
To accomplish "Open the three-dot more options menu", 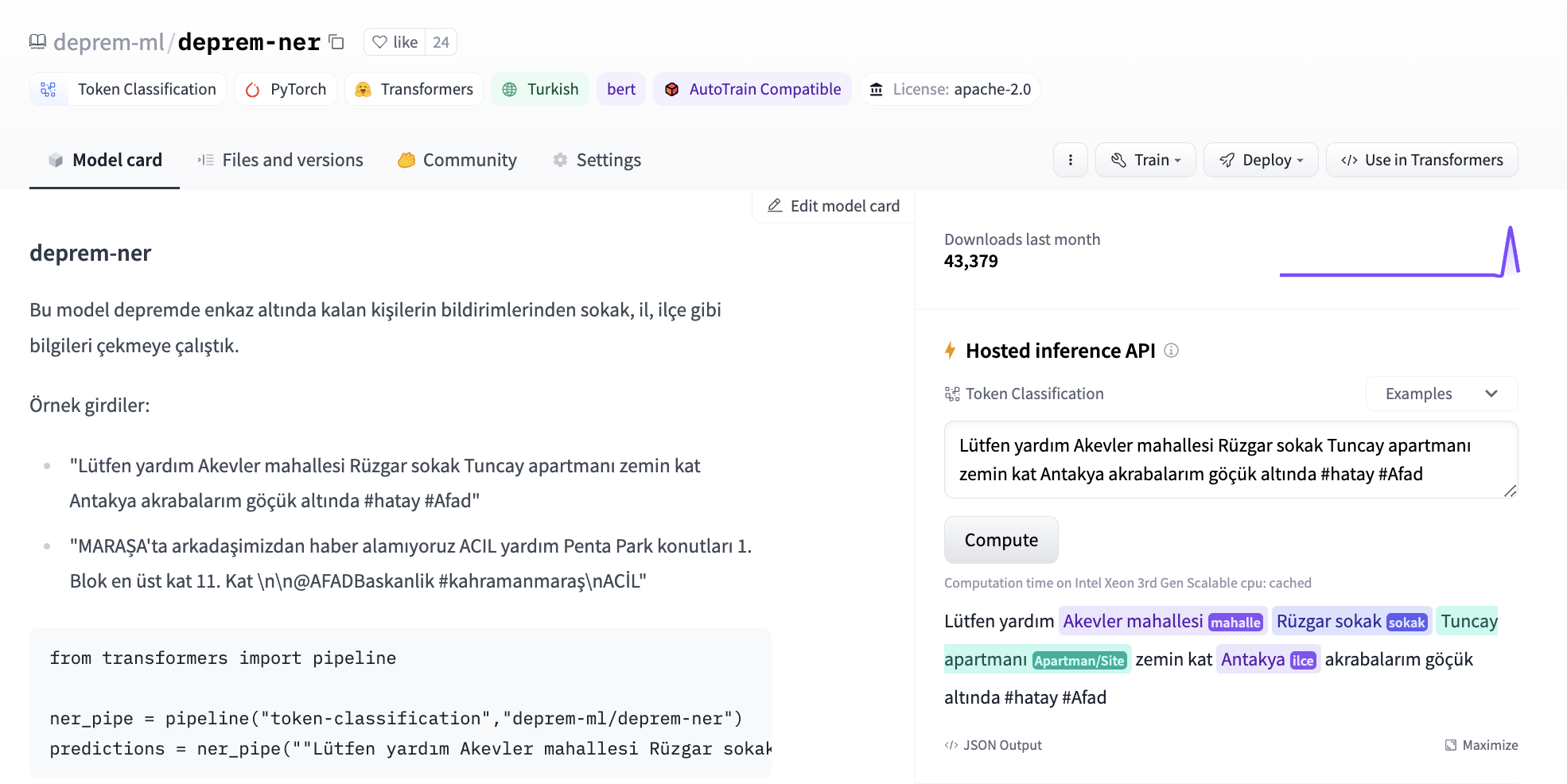I will click(x=1070, y=160).
